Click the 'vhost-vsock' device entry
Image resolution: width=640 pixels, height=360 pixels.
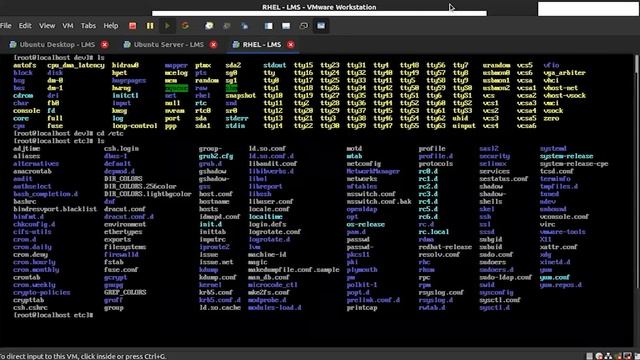[564, 96]
